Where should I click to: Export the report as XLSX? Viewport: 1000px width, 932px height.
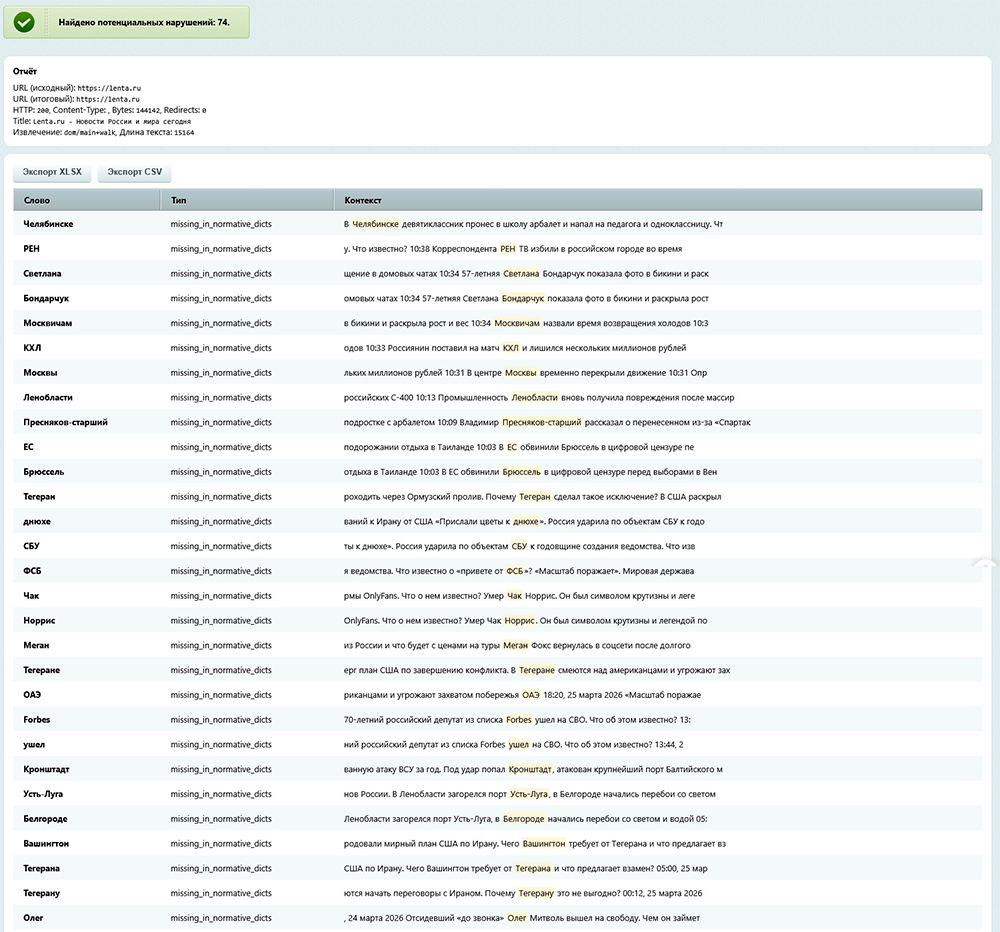pyautogui.click(x=52, y=172)
